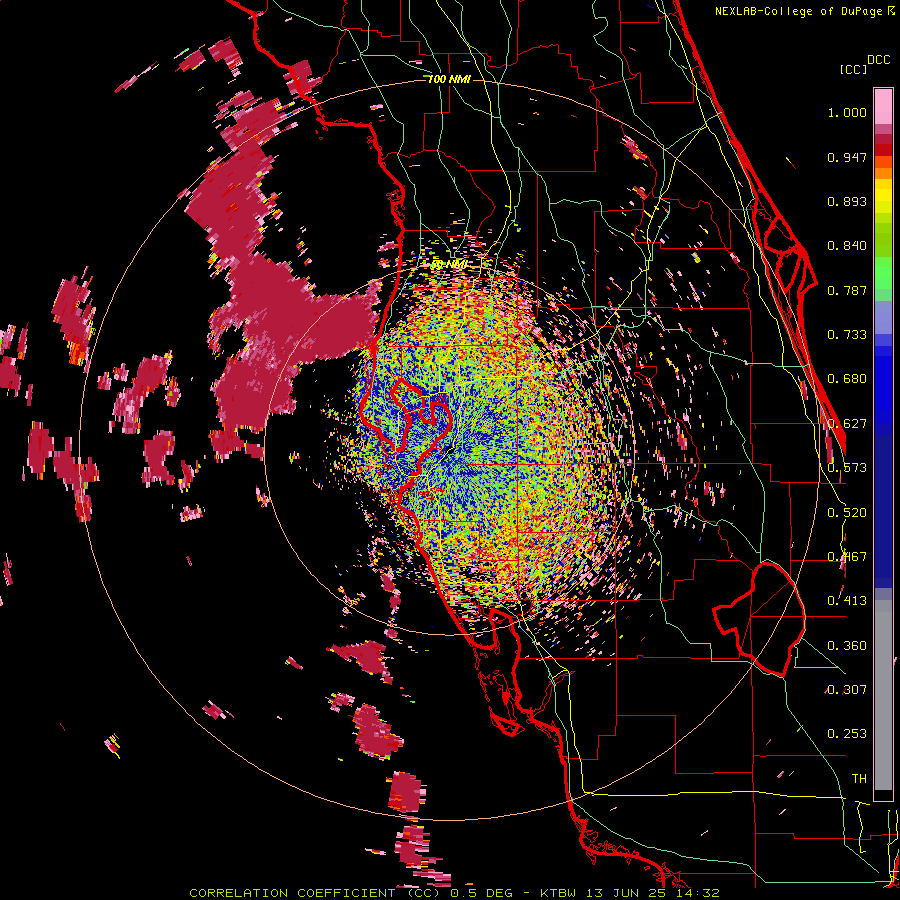Select the DCC product label
This screenshot has height=900, width=900.
coord(878,60)
